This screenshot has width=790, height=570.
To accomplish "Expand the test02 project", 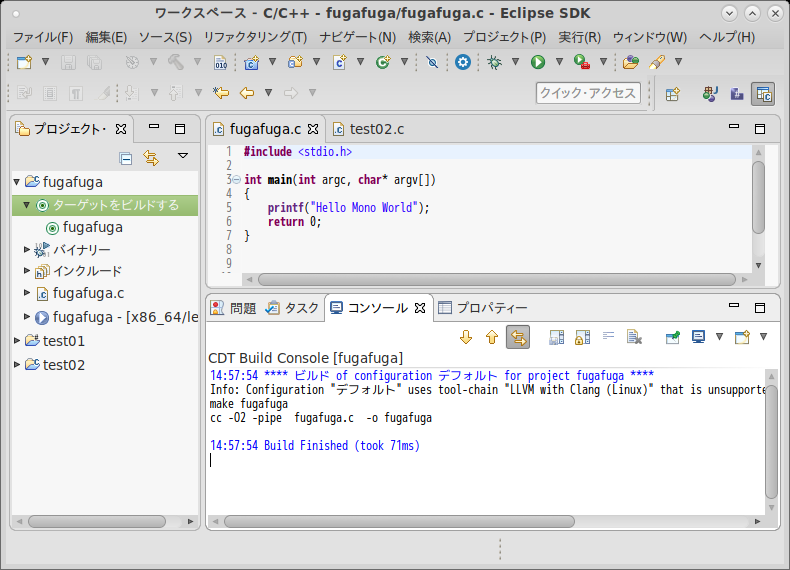I will (x=17, y=364).
